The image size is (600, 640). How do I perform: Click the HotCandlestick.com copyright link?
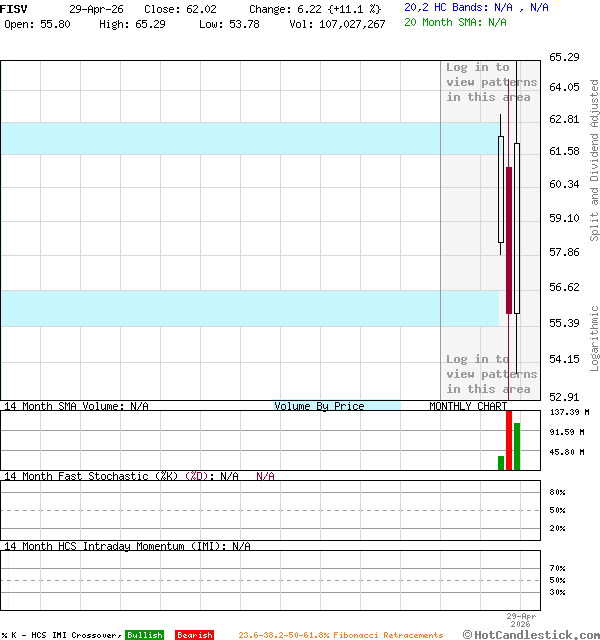click(x=531, y=634)
